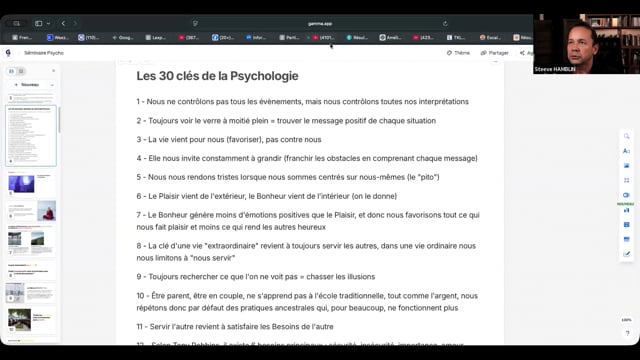Screen dimensions: 640x360
Task: Select the current 30 clés slide thumbnail
Action: point(31,136)
